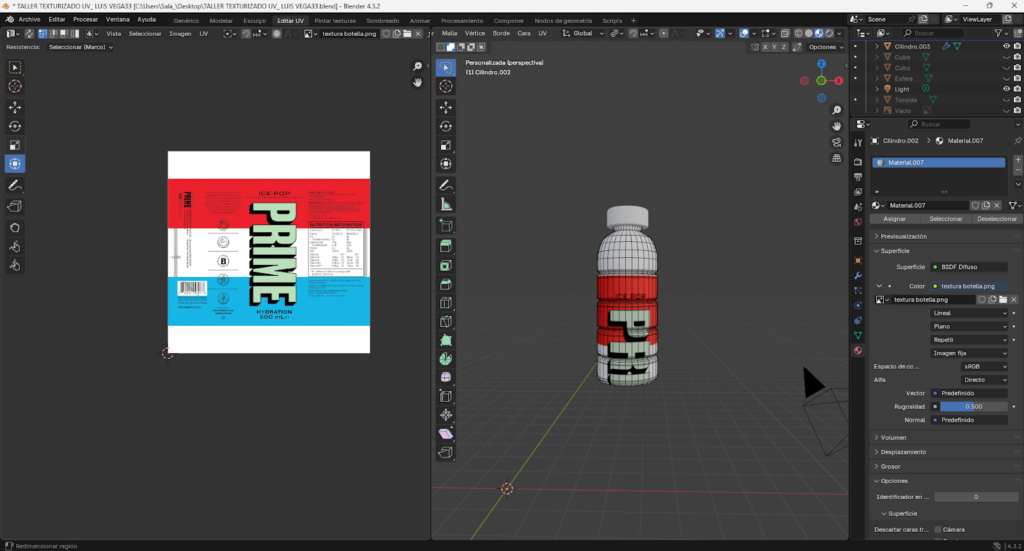Image resolution: width=1024 pixels, height=551 pixels.
Task: Open the Procesar menu
Action: tap(86, 20)
